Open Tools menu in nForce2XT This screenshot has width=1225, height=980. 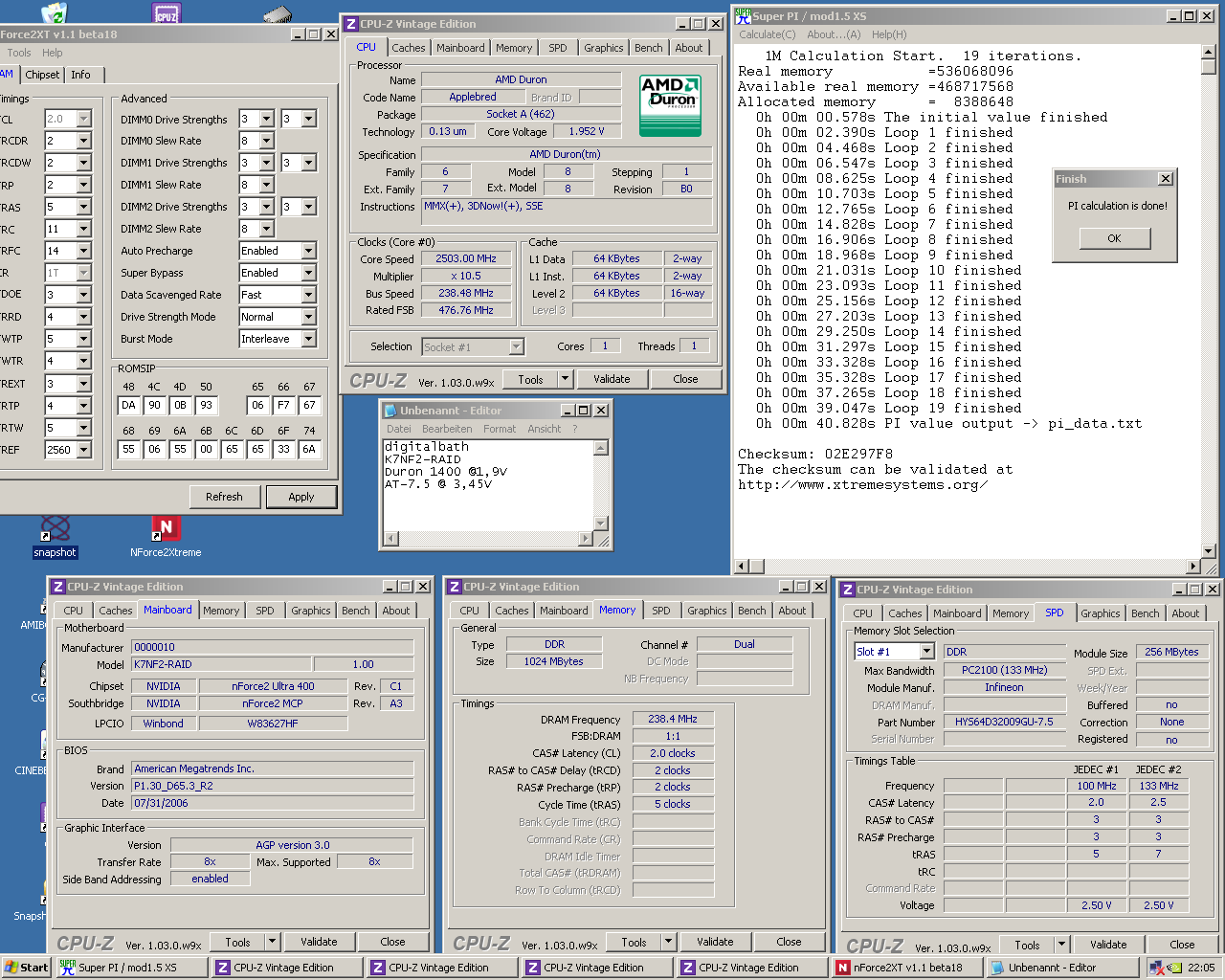coord(19,53)
